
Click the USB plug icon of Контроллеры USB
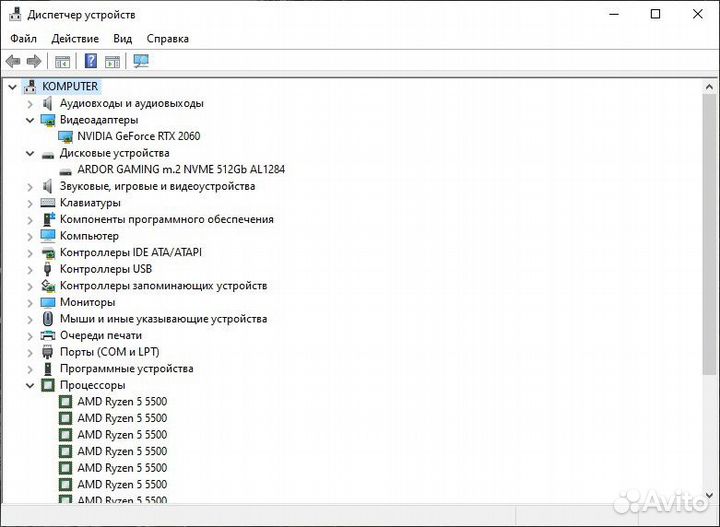(x=47, y=269)
